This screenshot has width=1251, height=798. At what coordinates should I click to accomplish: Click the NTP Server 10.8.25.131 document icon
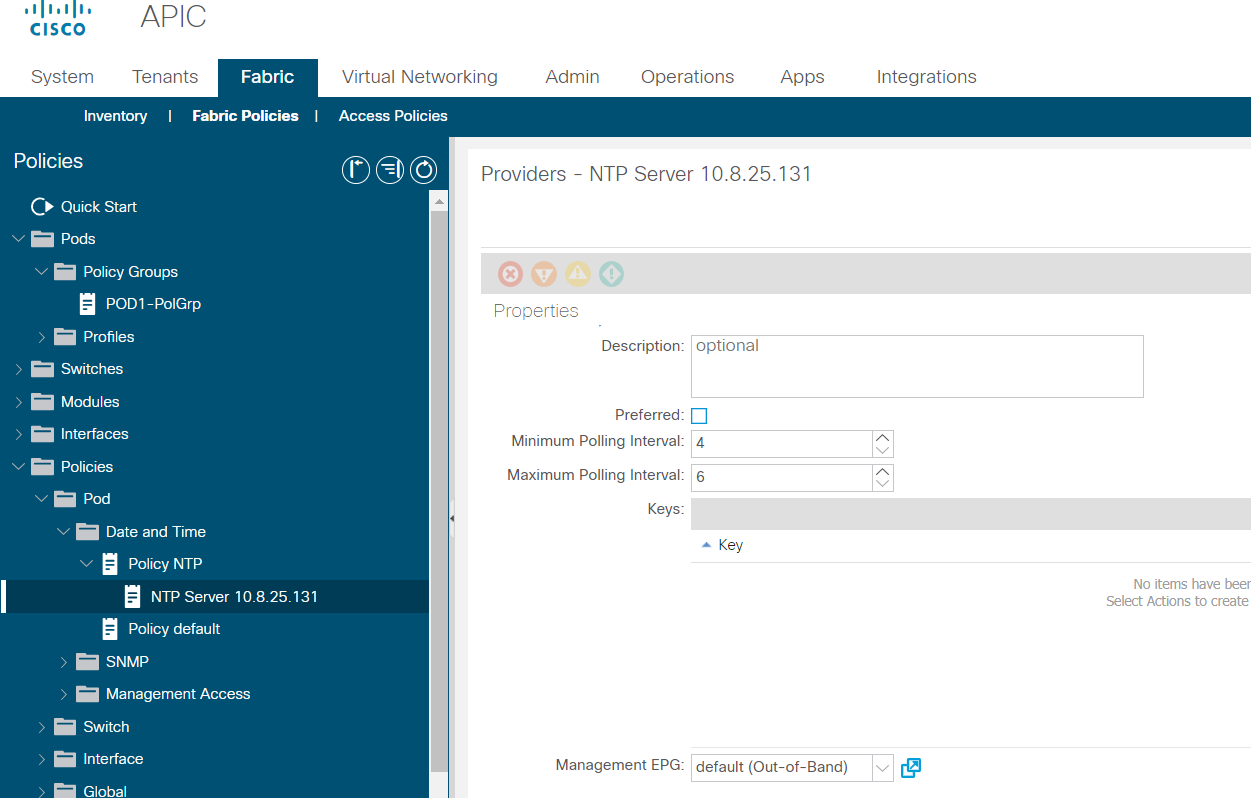pos(133,596)
